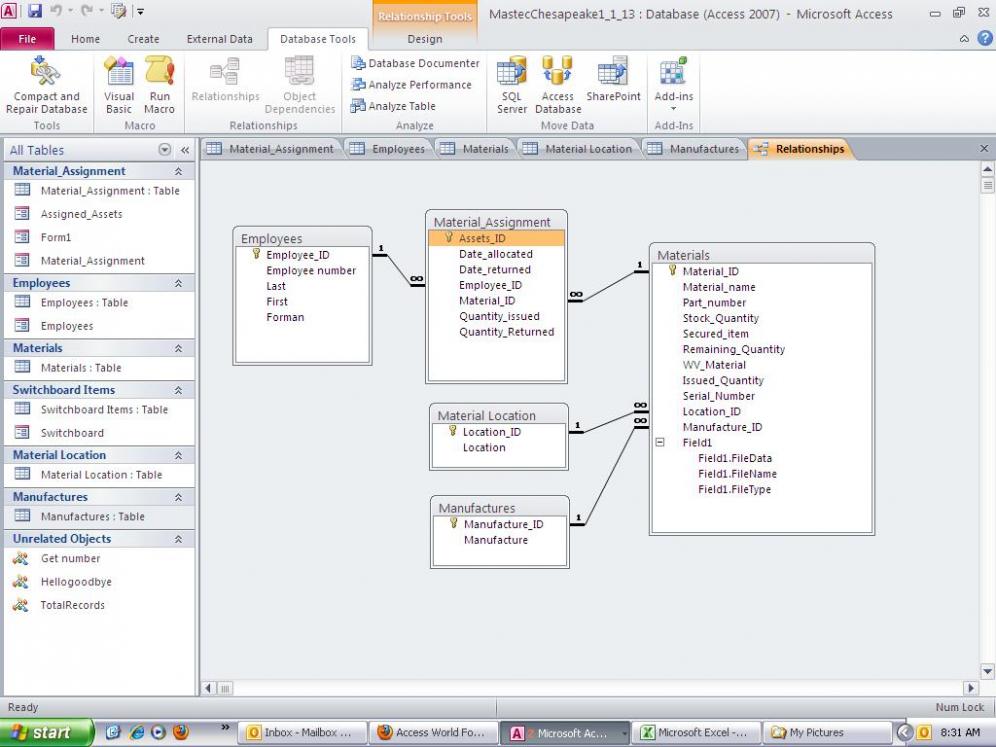Viewport: 996px width, 747px height.
Task: Switch to Material Location document tab
Action: [579, 149]
